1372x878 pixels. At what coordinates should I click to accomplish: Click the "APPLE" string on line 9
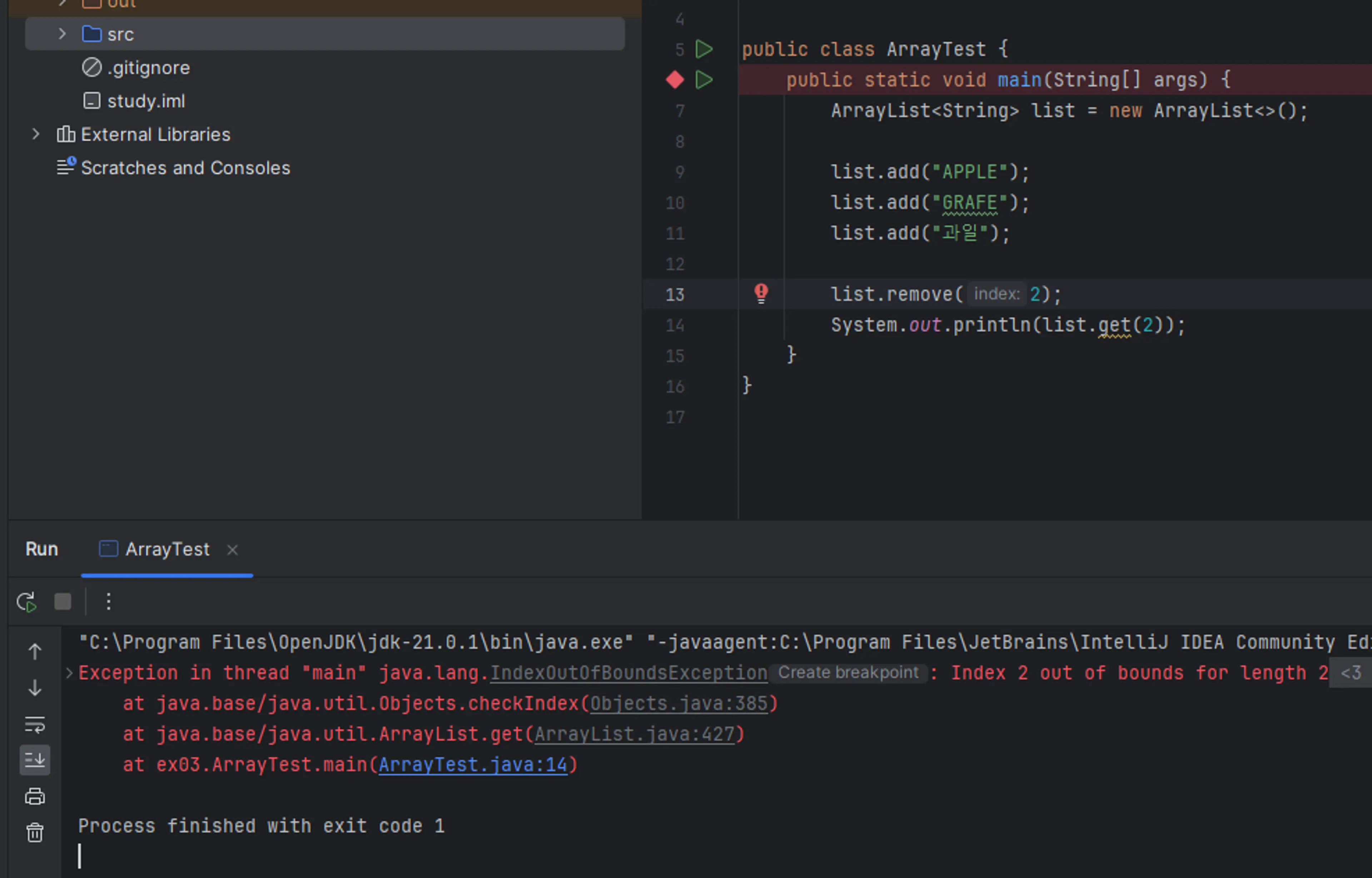pos(970,172)
